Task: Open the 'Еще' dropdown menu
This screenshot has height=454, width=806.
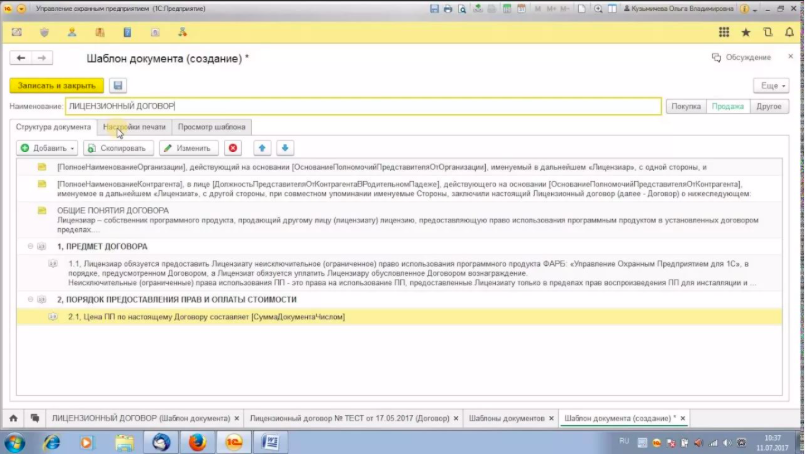Action: [772, 85]
